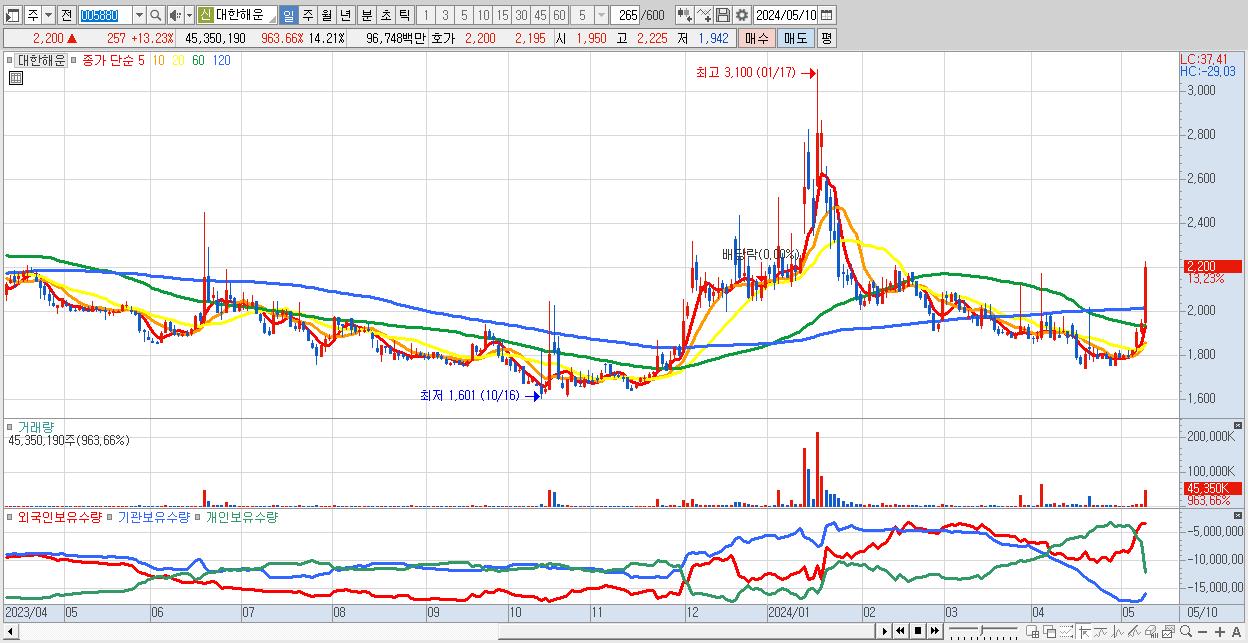Click the candle compare chart icon
The width and height of the screenshot is (1248, 643).
[x=684, y=15]
